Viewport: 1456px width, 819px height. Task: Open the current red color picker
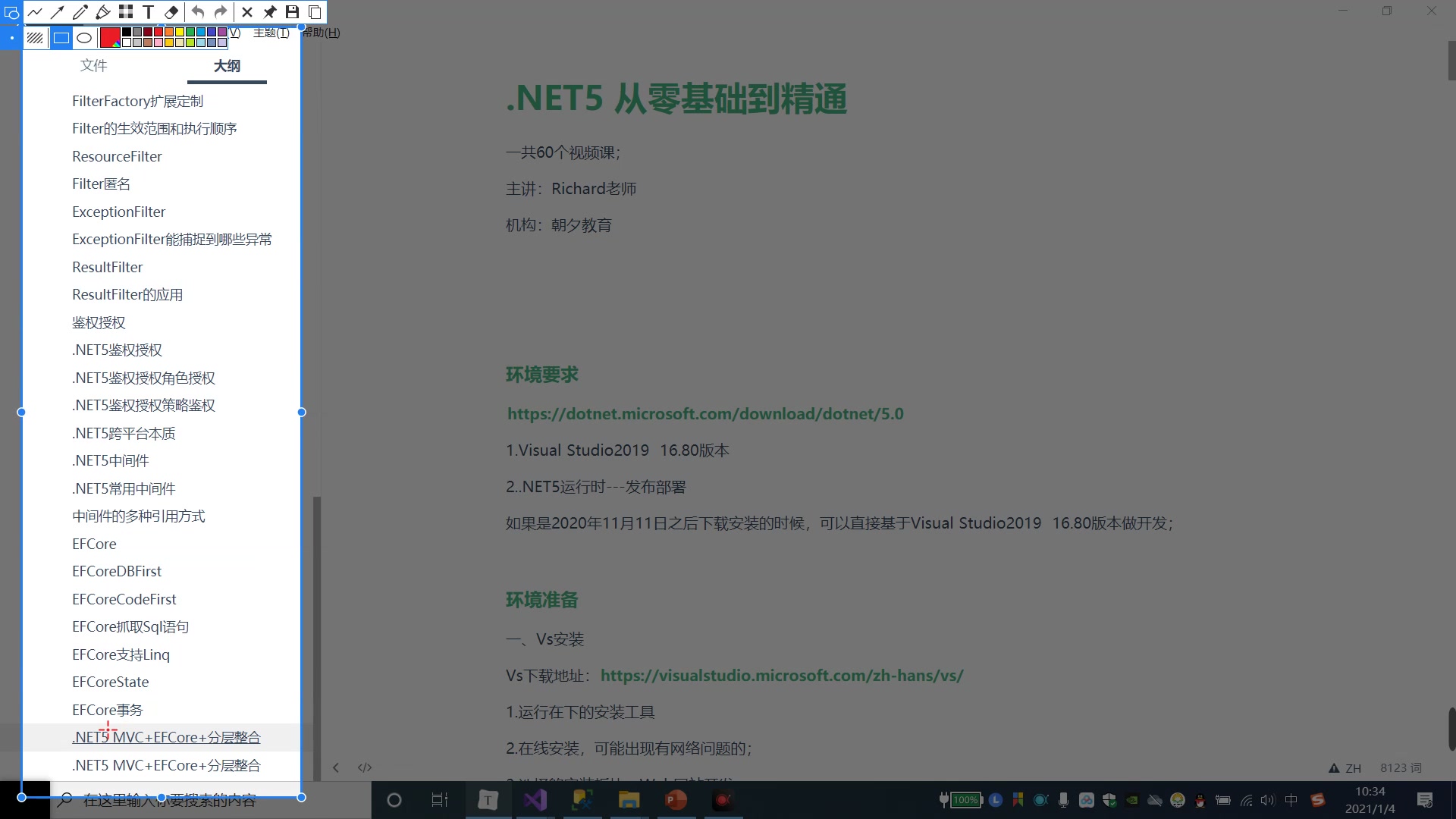point(110,37)
